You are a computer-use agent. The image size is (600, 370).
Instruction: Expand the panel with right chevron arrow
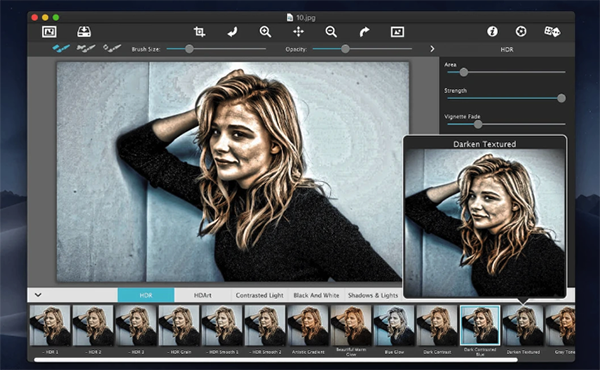pyautogui.click(x=432, y=49)
